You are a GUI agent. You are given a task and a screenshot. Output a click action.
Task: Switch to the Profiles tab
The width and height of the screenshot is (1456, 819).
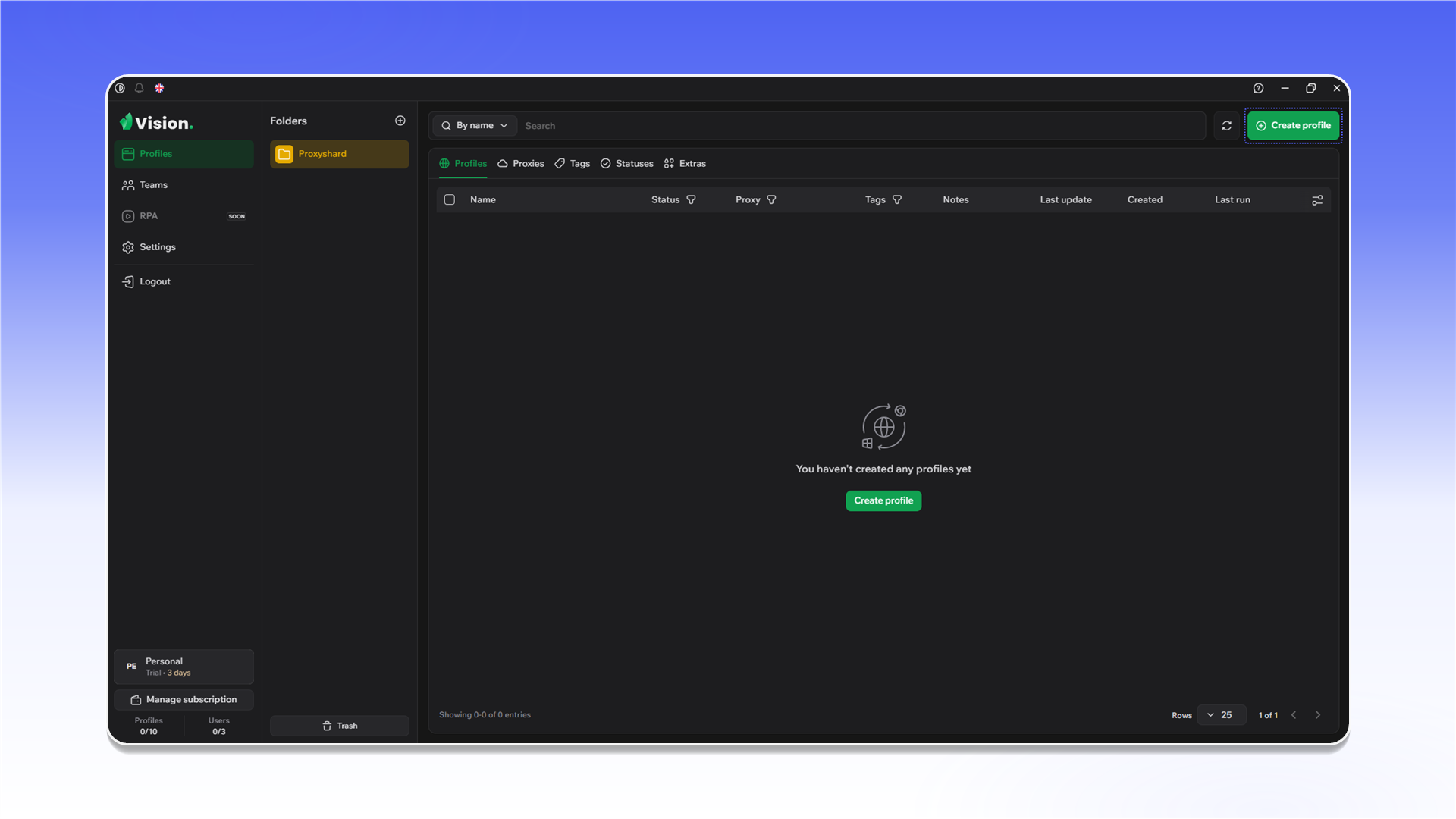463,164
